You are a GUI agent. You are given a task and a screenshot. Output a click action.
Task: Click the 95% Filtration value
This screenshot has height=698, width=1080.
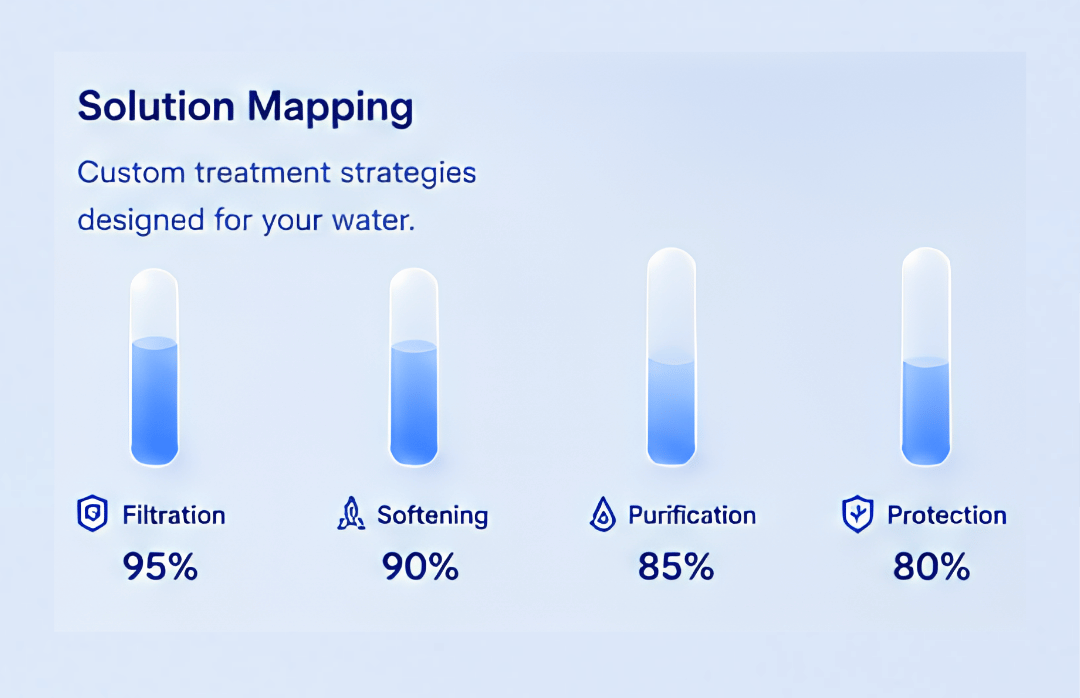click(x=160, y=567)
